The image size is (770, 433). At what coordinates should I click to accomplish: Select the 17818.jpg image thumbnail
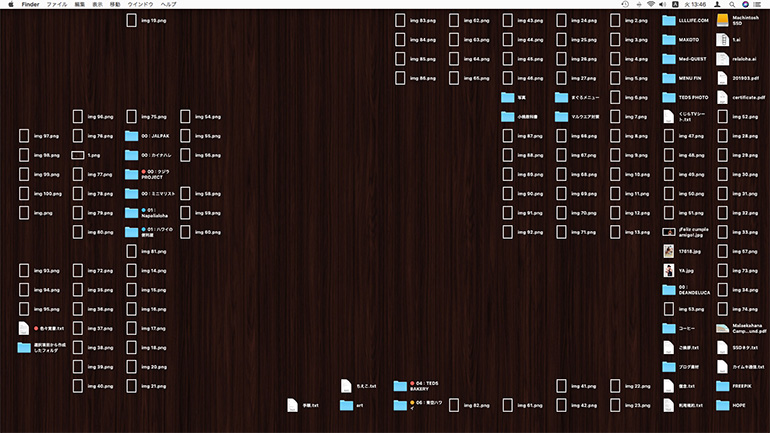click(x=669, y=251)
